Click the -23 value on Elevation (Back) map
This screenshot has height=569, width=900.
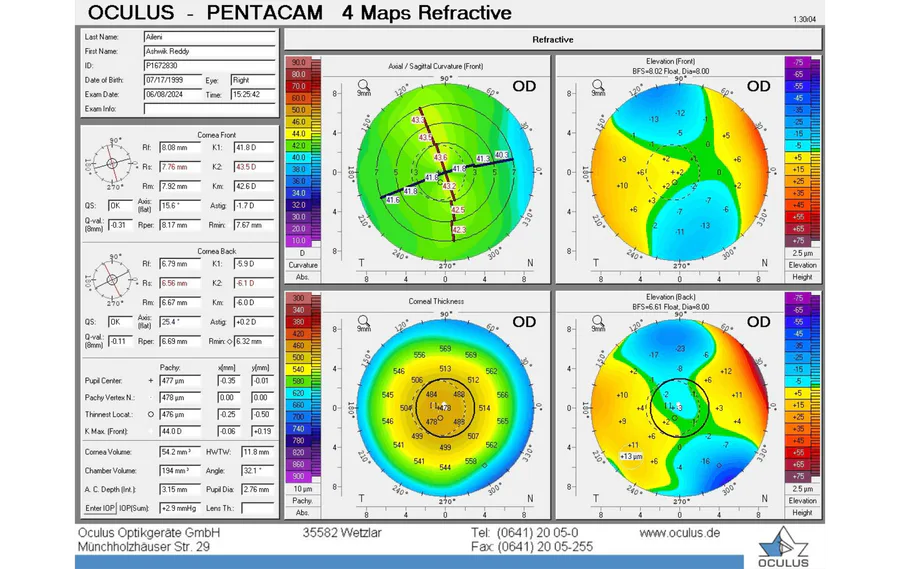click(x=680, y=349)
